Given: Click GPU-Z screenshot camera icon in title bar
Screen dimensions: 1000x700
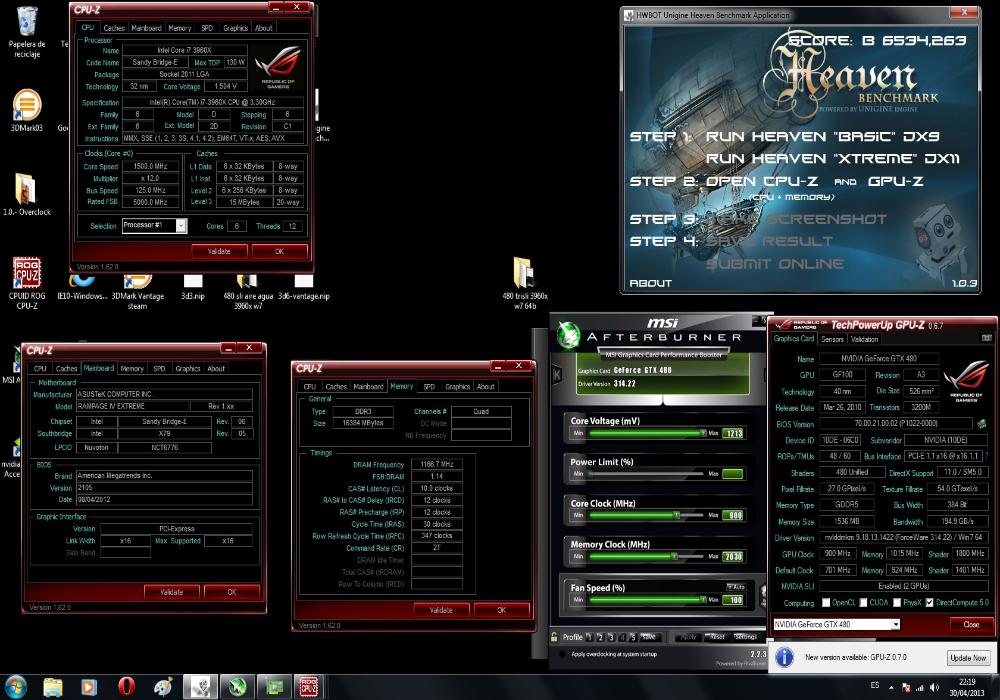Looking at the screenshot, I should click(x=987, y=339).
